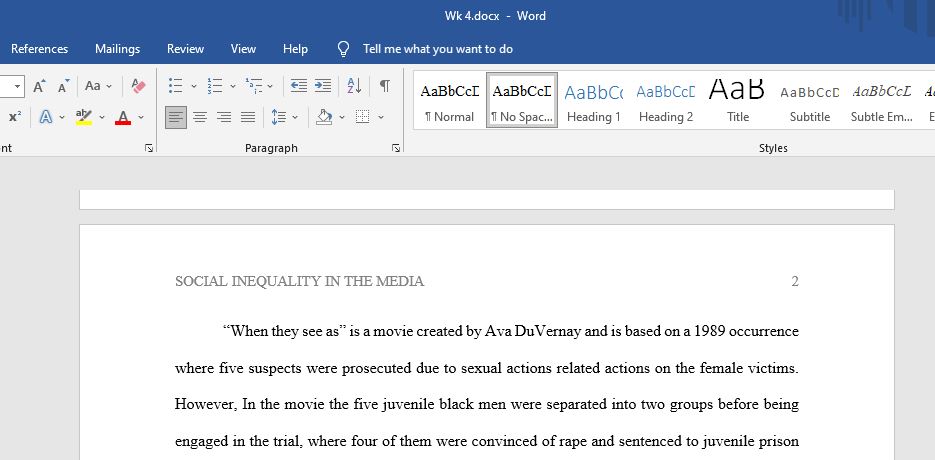
Task: Apply yellow text highlight color
Action: (84, 117)
